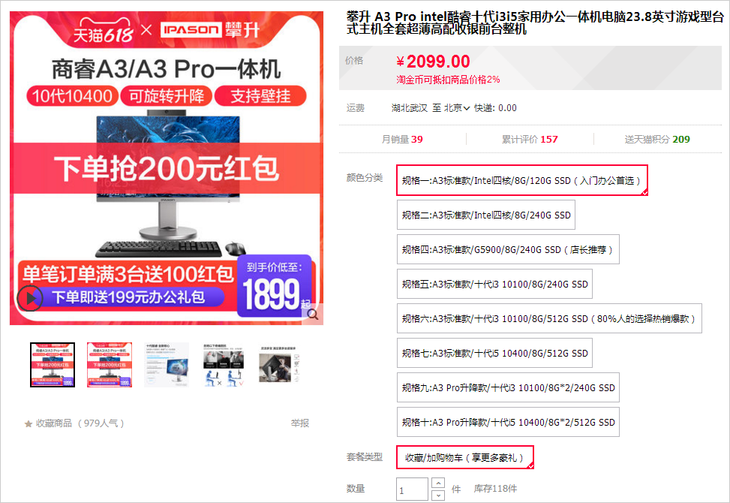Decrease quantity with the down arrow

[438, 495]
